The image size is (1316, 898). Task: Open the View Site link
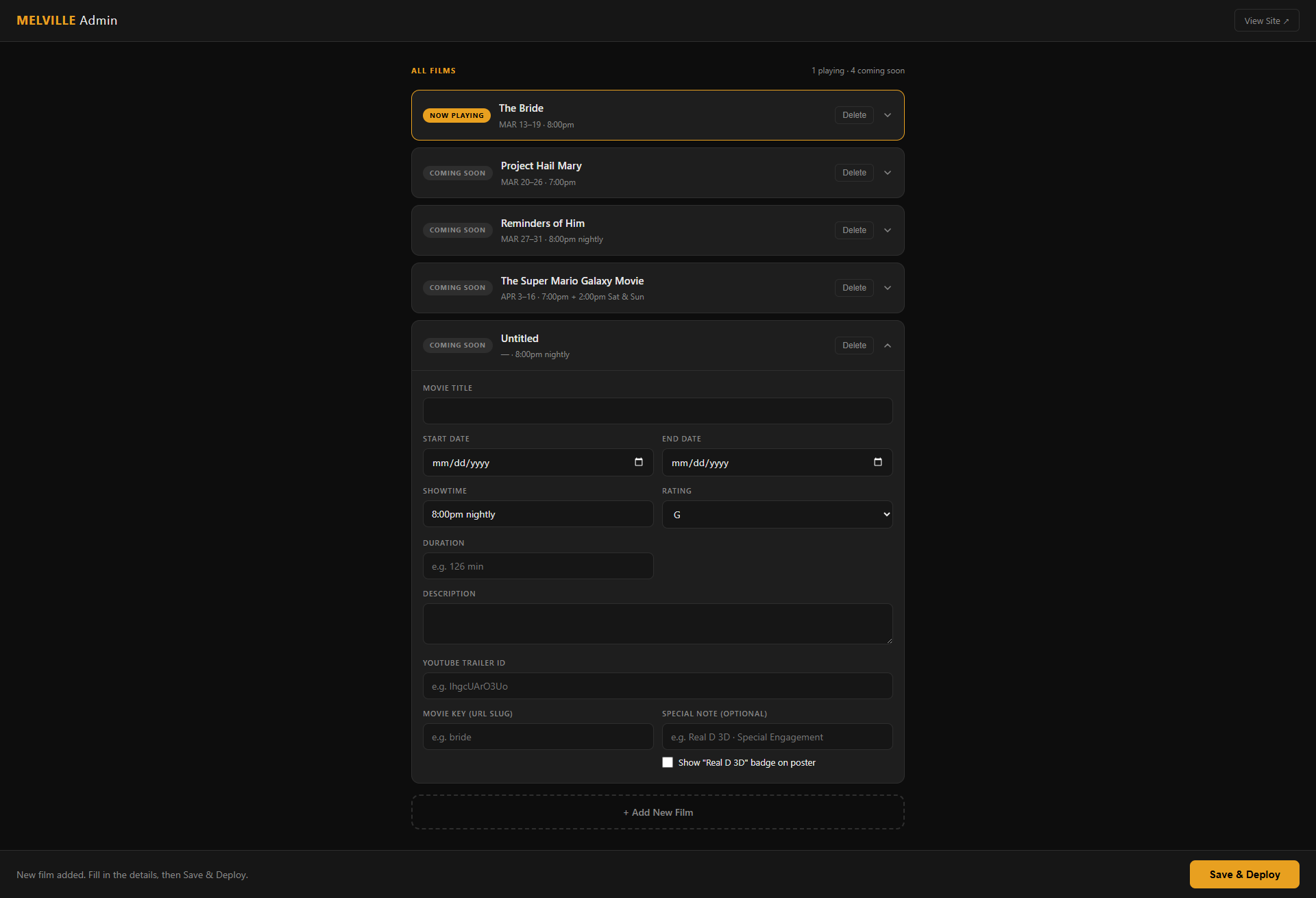pyautogui.click(x=1266, y=20)
